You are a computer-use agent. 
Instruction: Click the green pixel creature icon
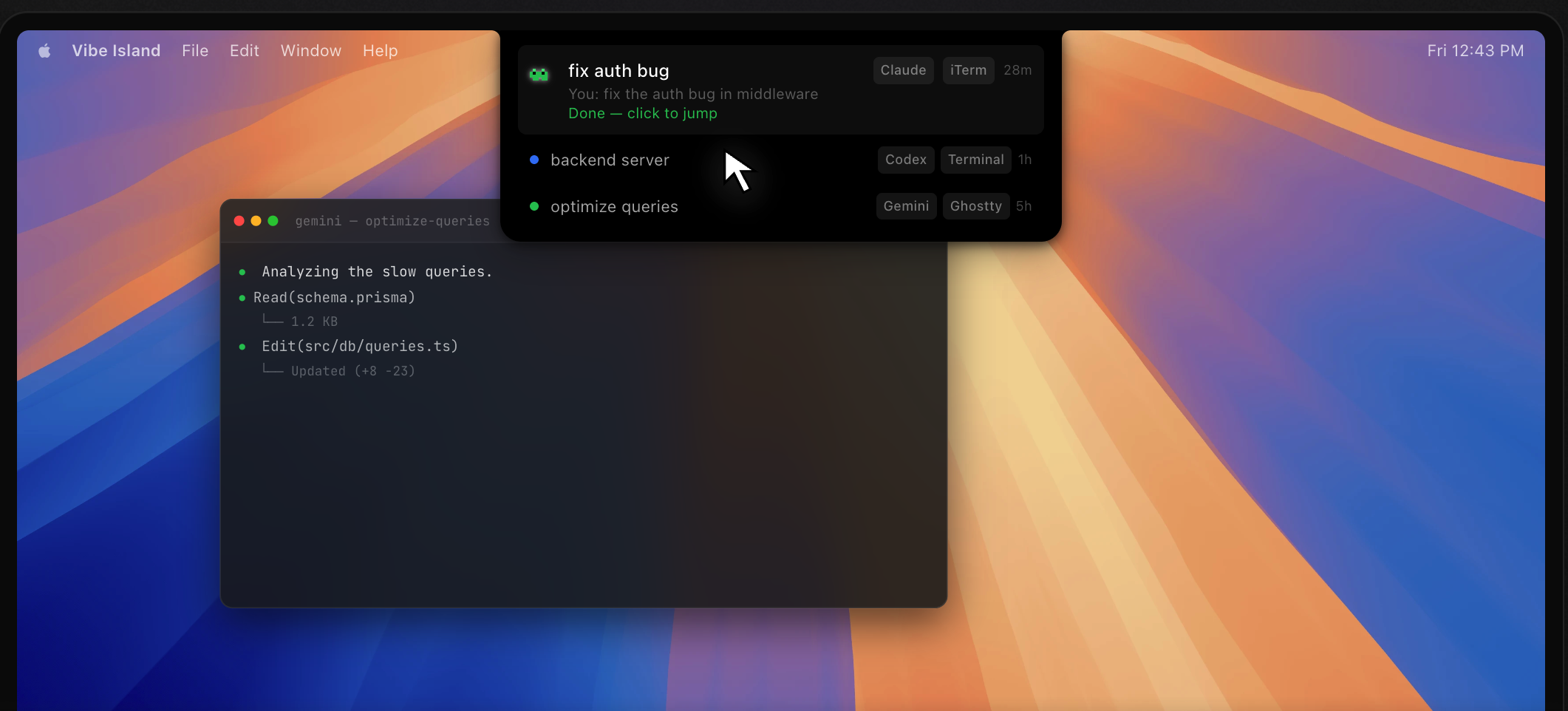click(x=539, y=74)
